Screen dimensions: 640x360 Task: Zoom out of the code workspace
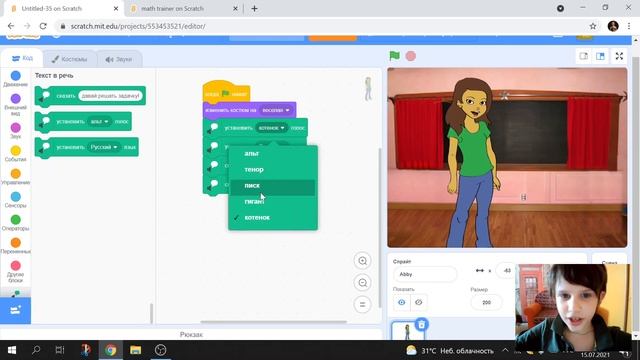362,282
